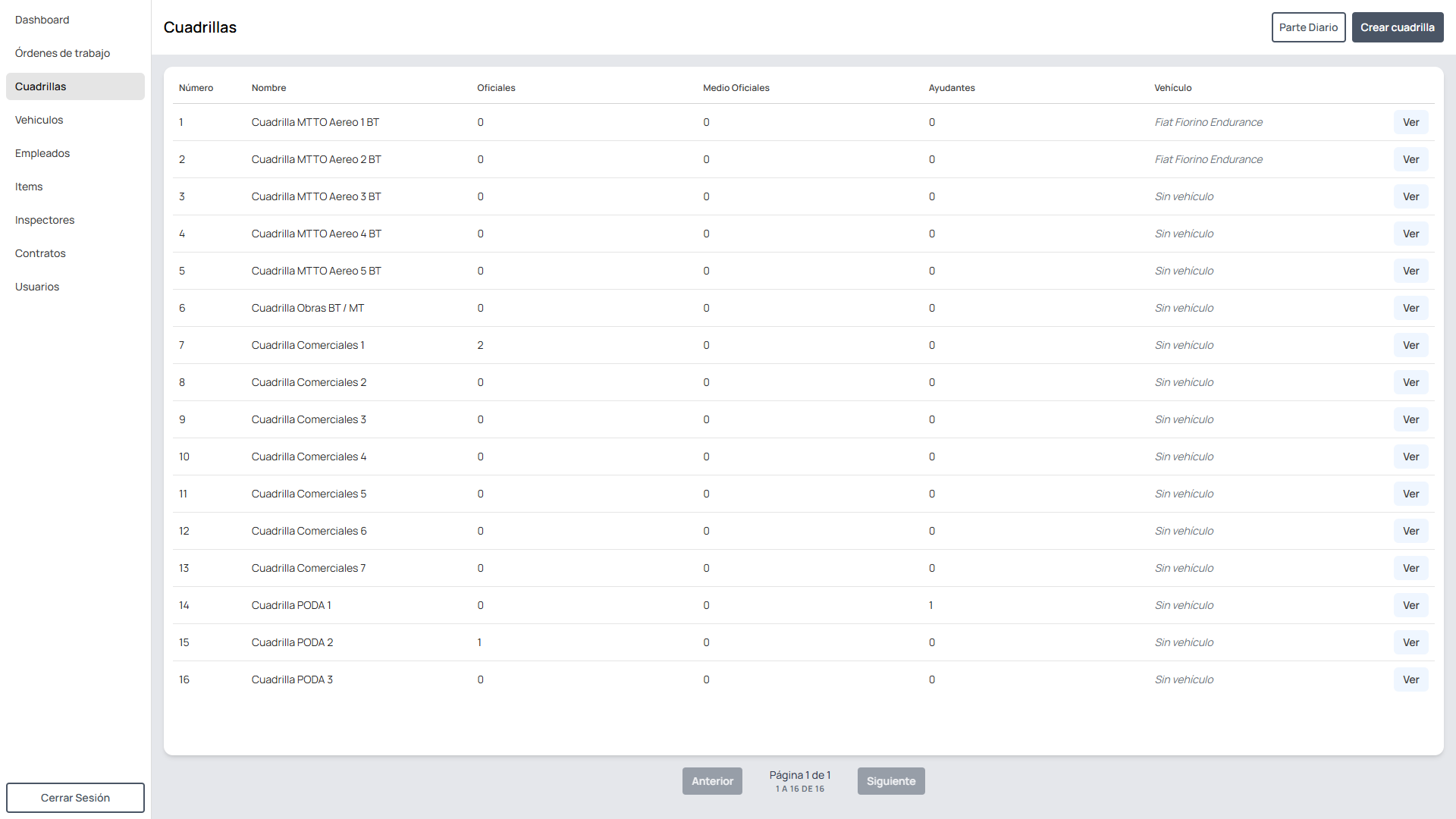Click Ayudantes value 1 for PODA 1
1456x819 pixels.
pos(930,605)
